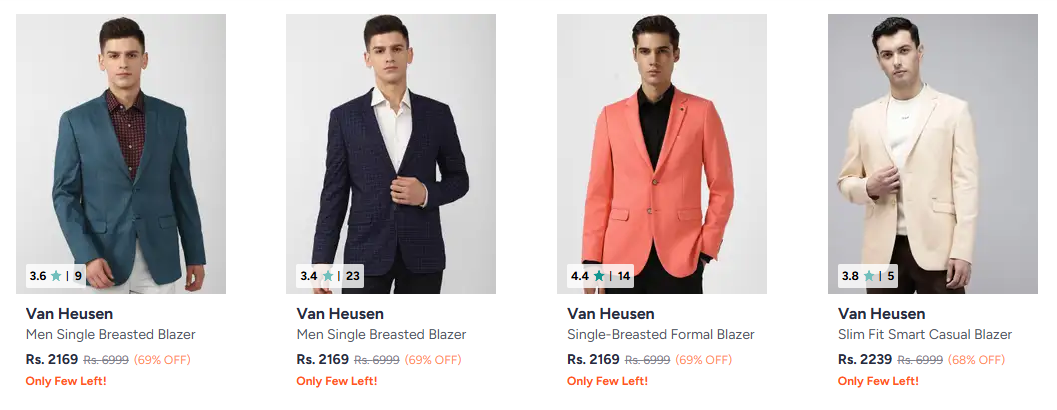The height and width of the screenshot is (410, 1057).
Task: Open the teal green blazer product image
Action: [x=121, y=150]
